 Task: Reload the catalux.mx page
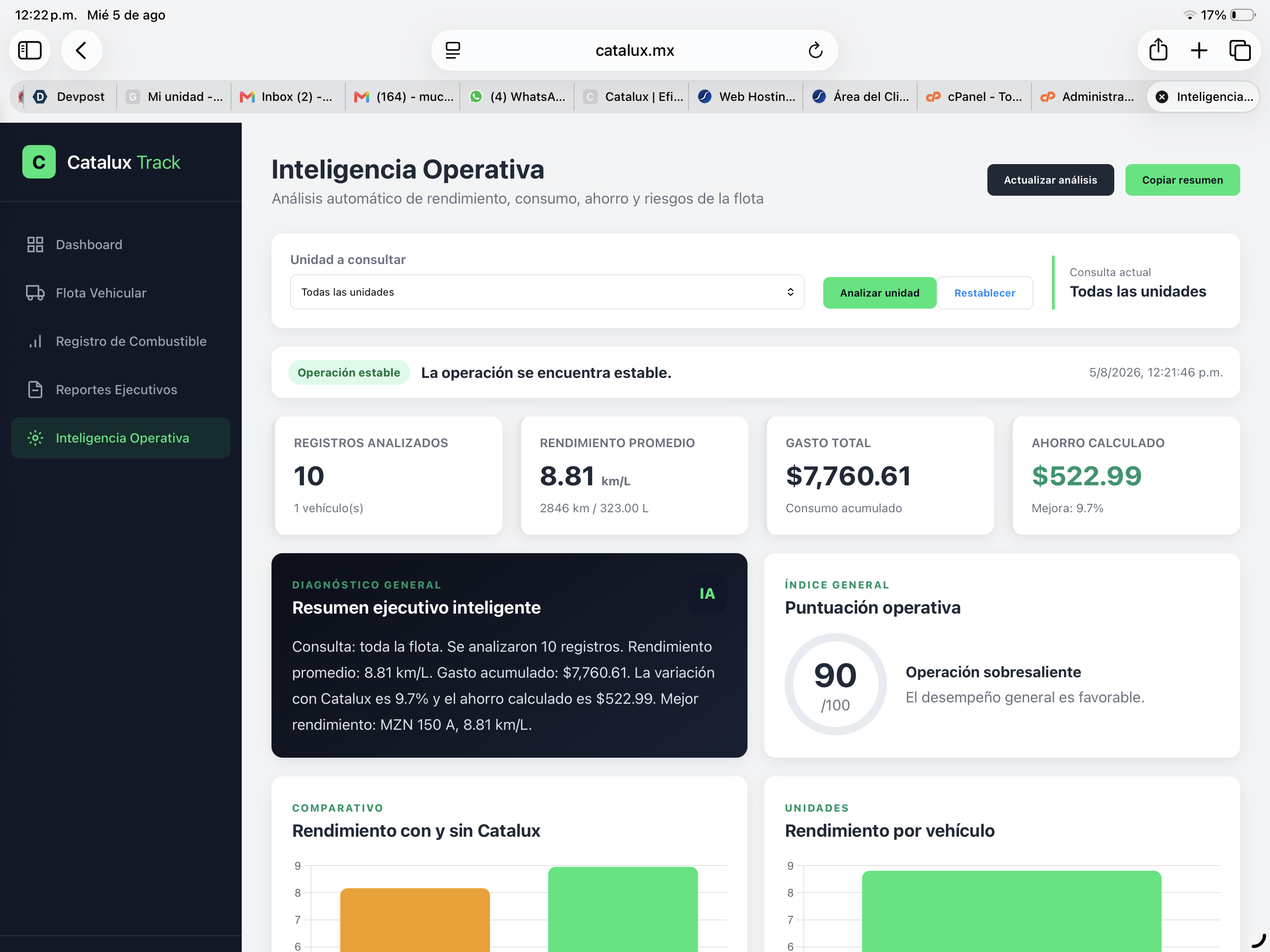[815, 51]
